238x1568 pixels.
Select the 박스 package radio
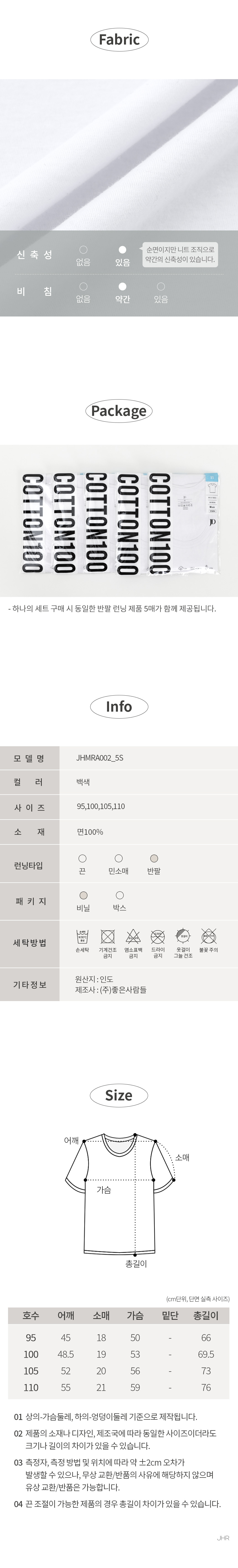pos(119,895)
